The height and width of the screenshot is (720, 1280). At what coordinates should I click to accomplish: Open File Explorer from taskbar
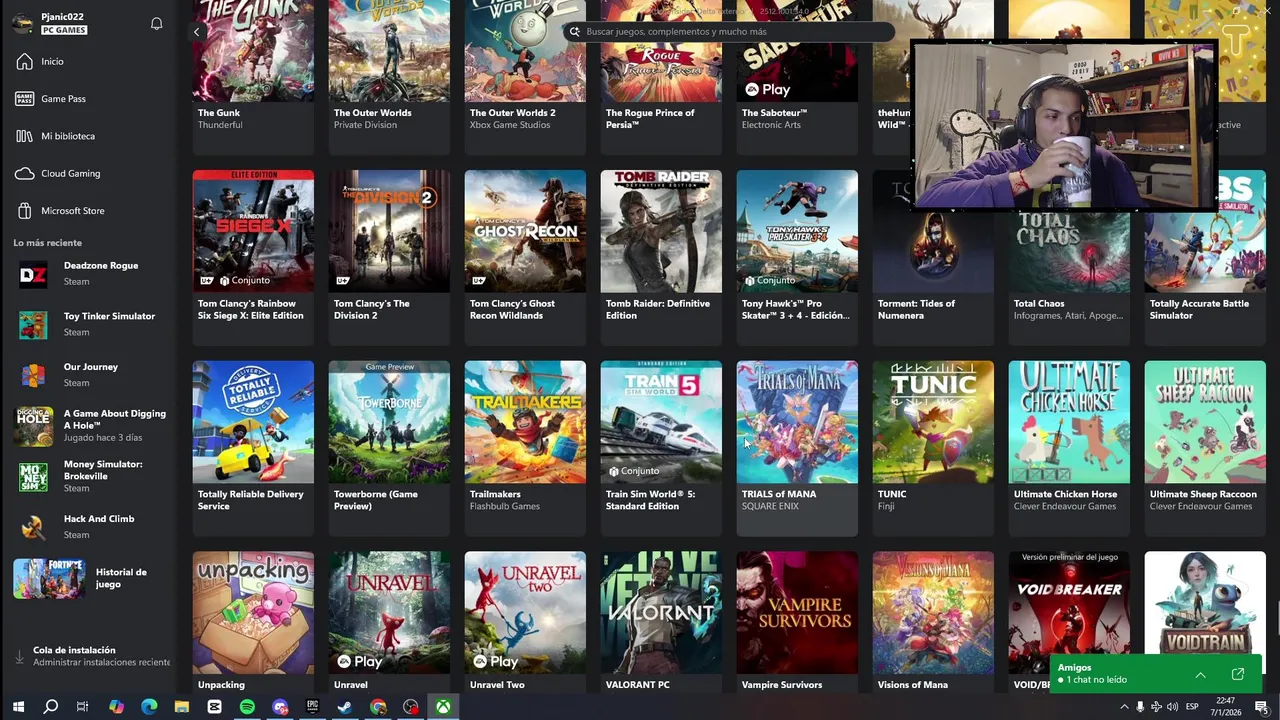(x=181, y=707)
